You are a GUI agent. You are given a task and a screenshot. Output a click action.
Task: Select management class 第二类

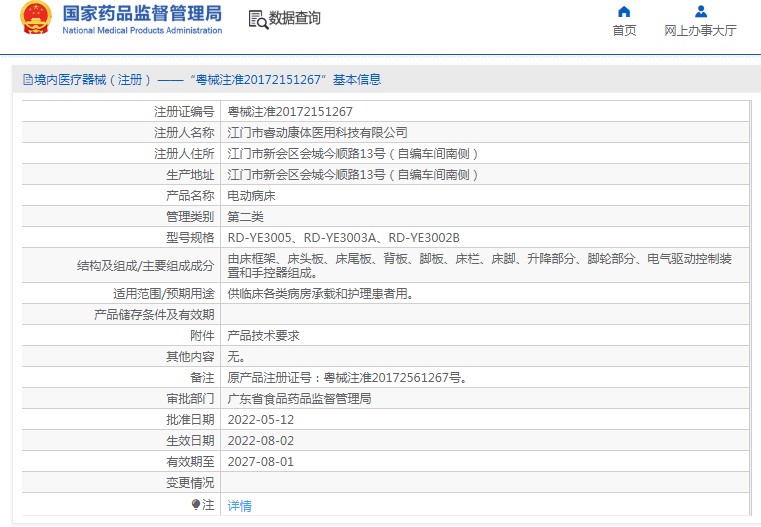(x=246, y=216)
